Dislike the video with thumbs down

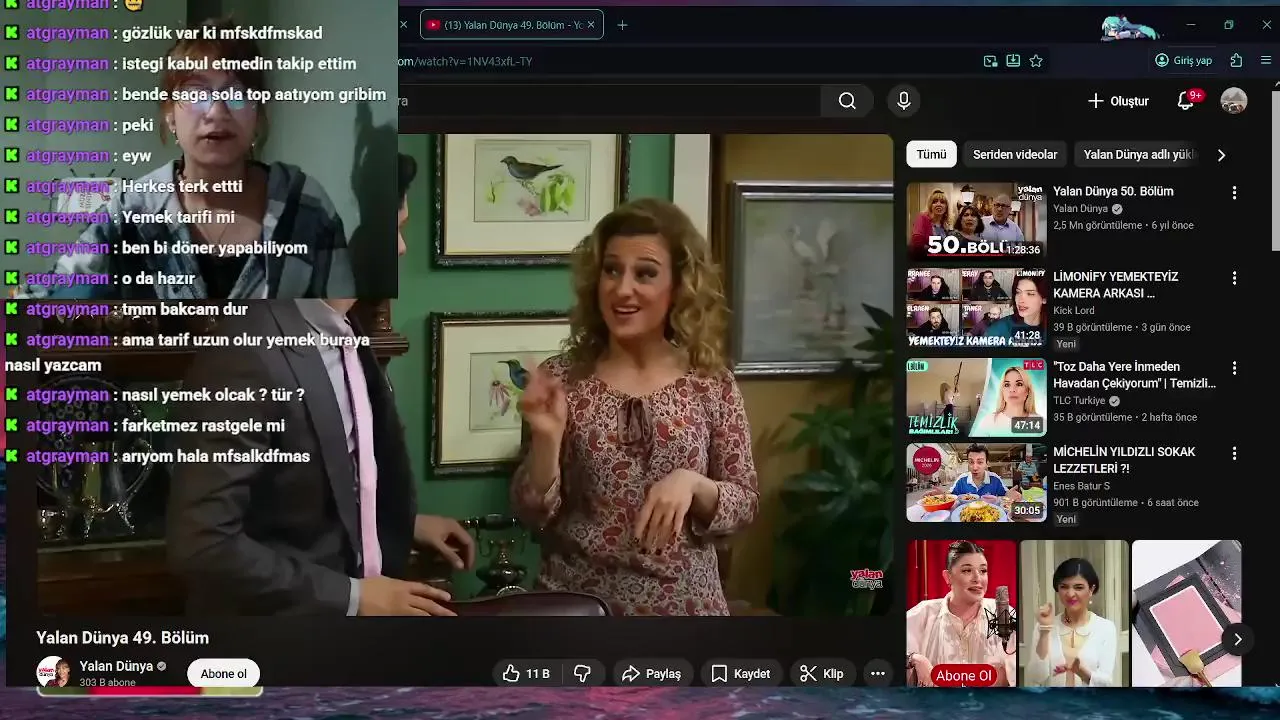point(582,674)
